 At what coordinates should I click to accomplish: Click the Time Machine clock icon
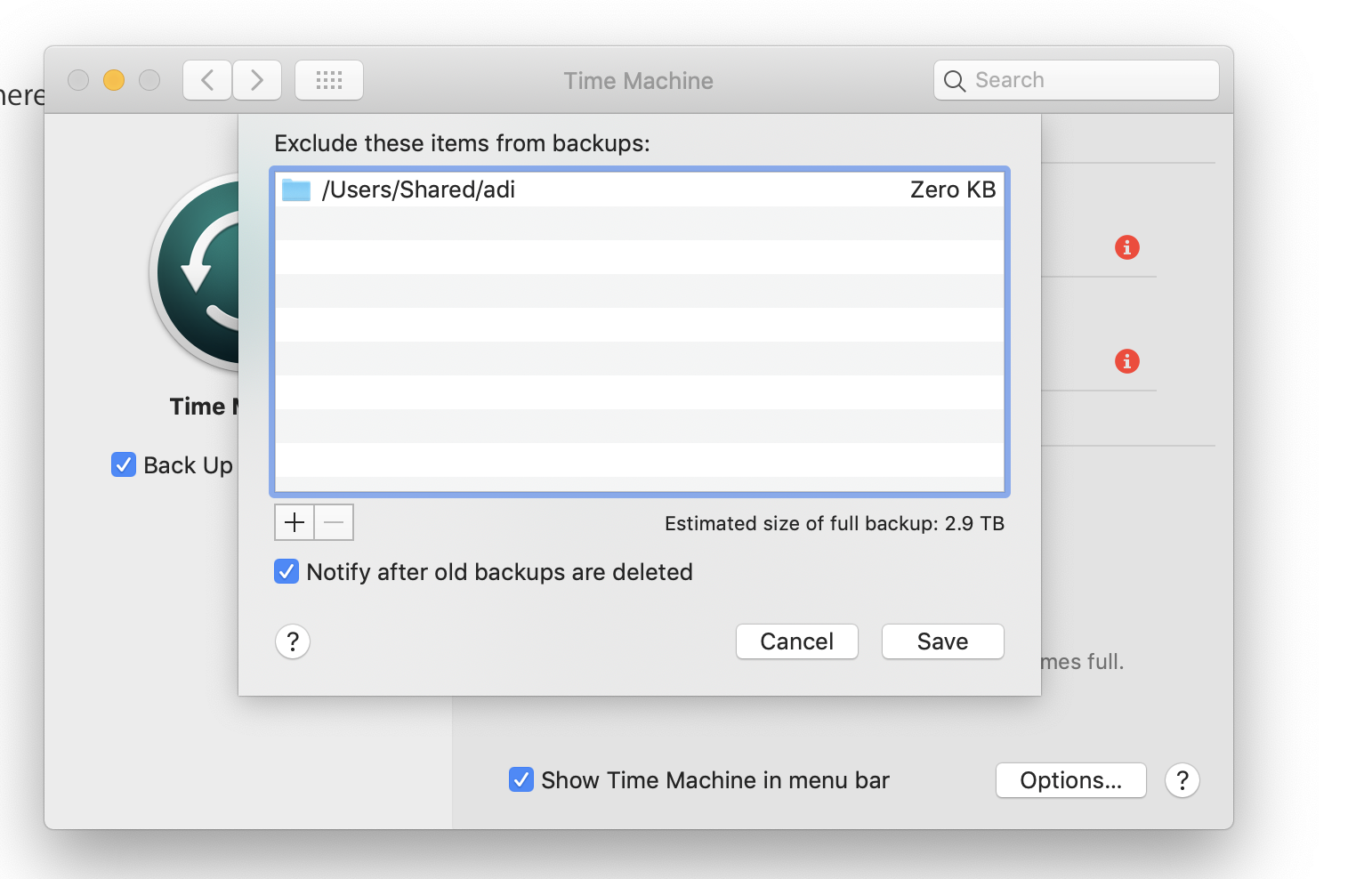point(194,272)
